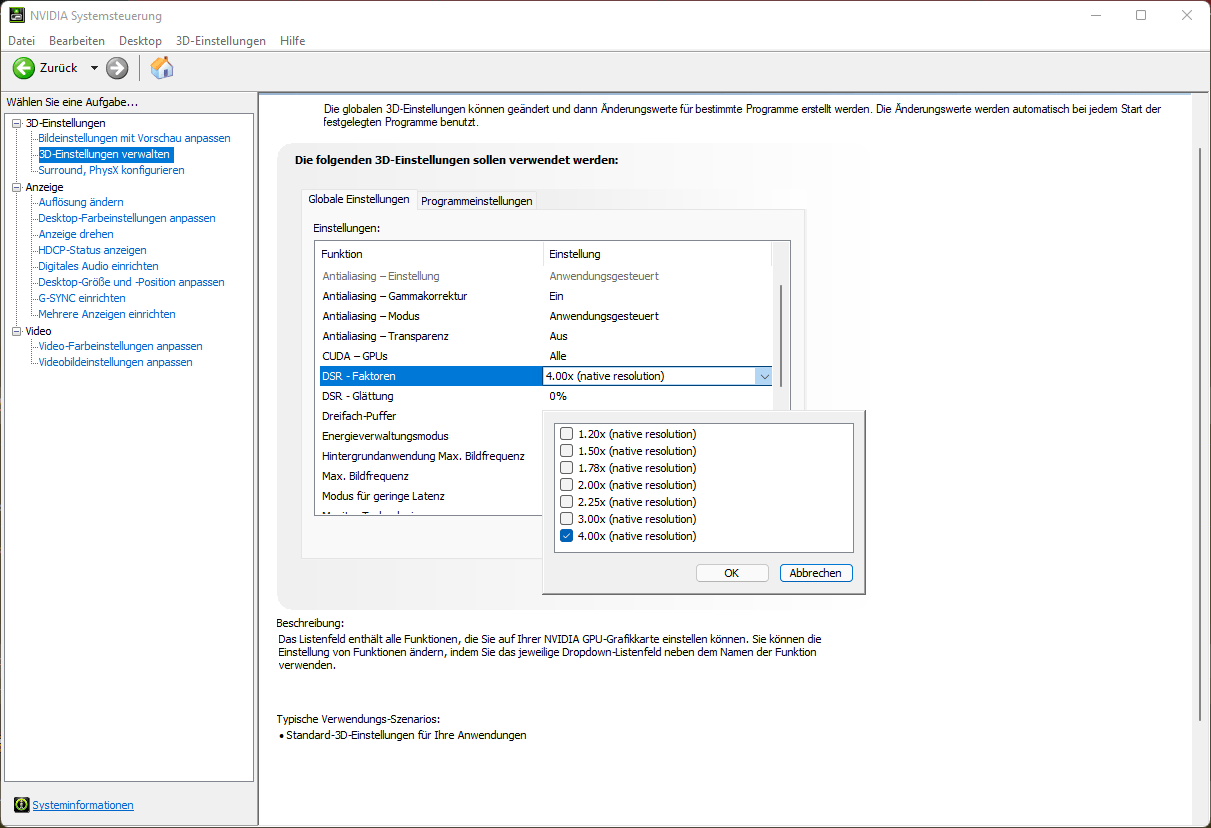
Task: Switch to the Programmeinstellungen tab
Action: [x=476, y=201]
